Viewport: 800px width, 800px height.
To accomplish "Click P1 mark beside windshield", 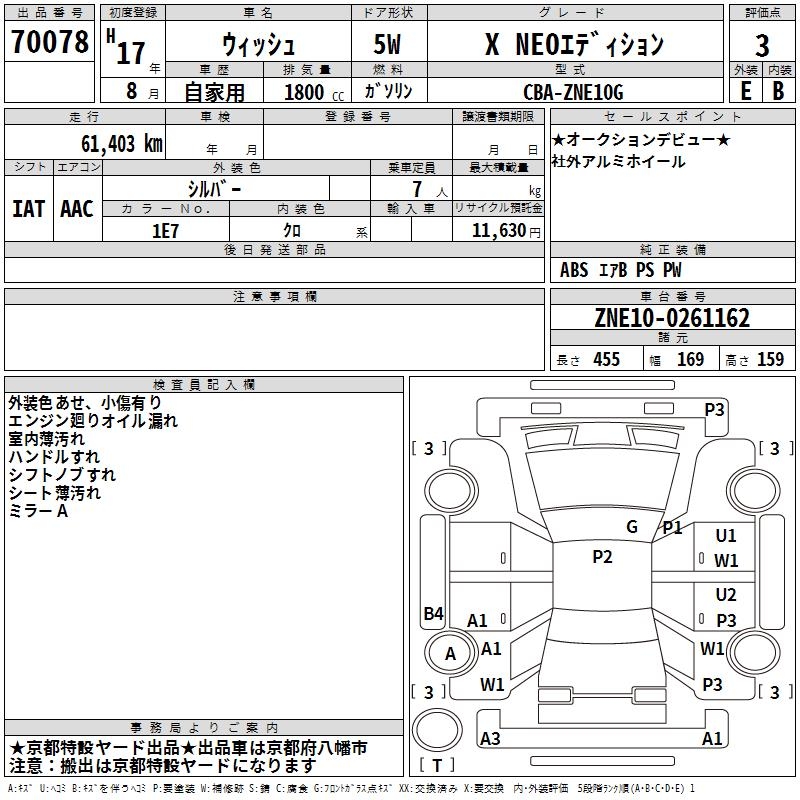I will click(672, 528).
